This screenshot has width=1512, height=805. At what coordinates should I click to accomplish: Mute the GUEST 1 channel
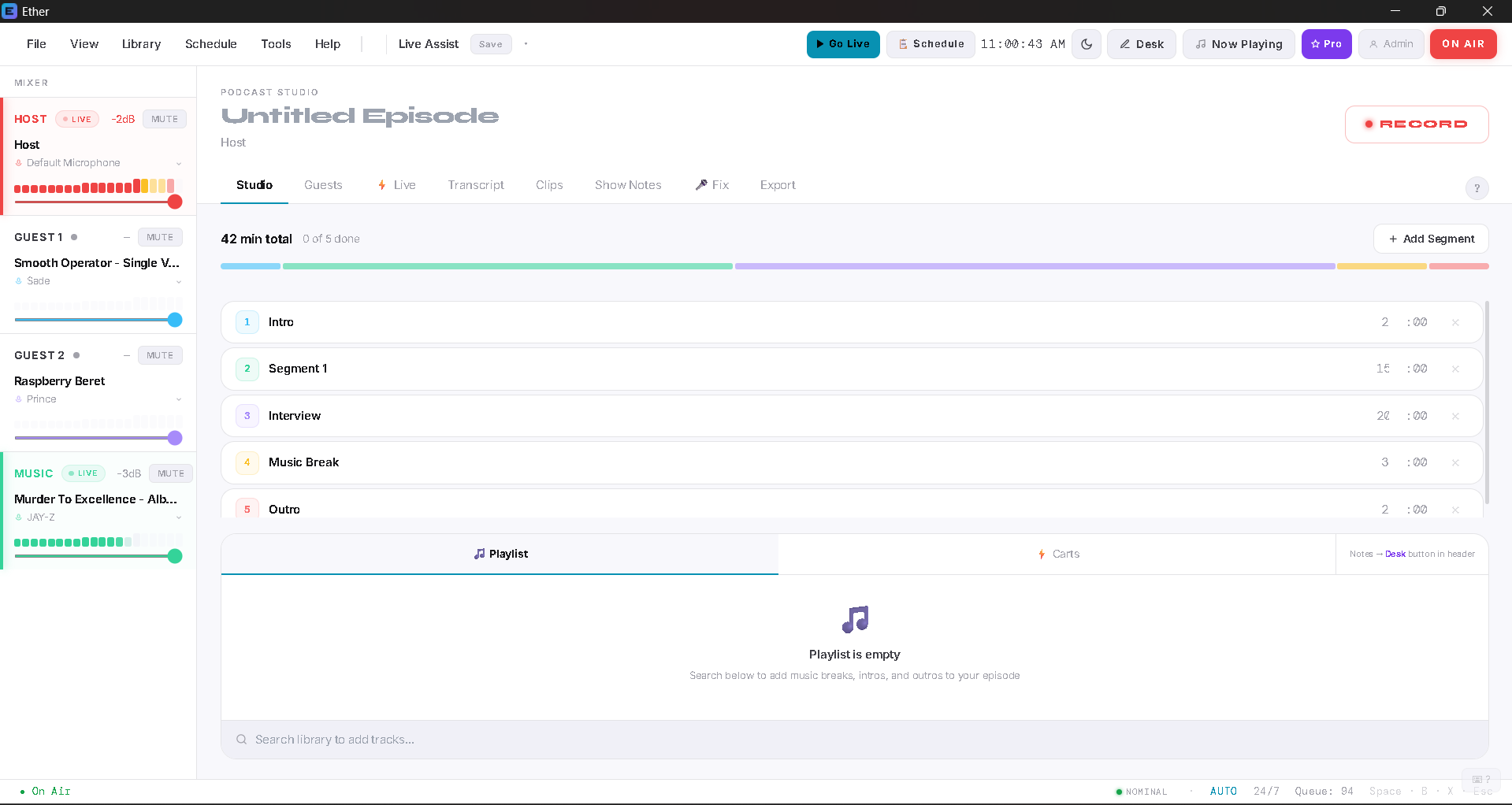click(160, 237)
